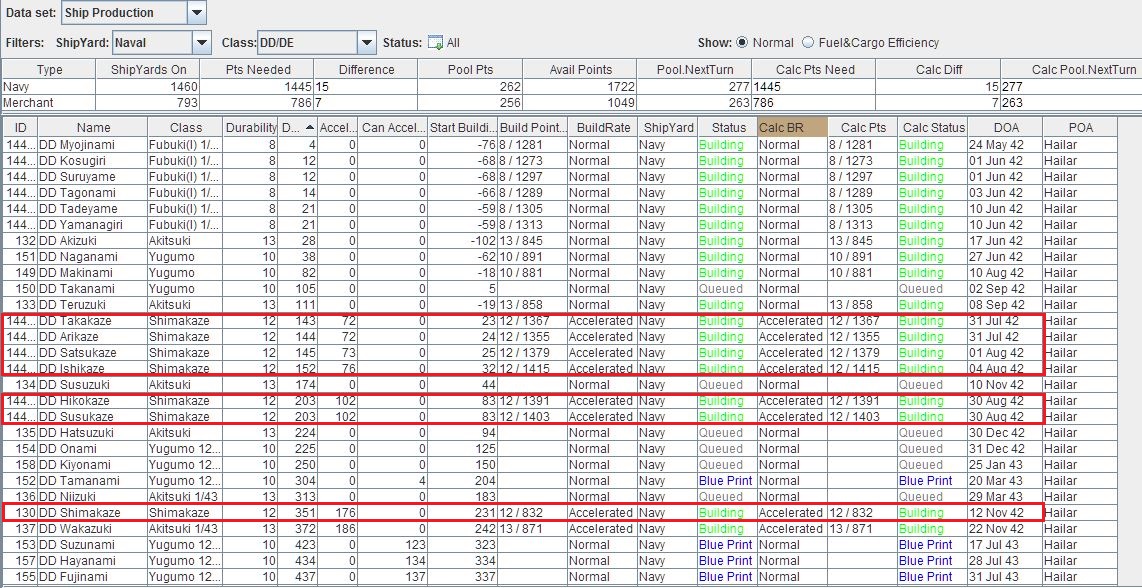Select the Navy row in summary table

(571, 87)
